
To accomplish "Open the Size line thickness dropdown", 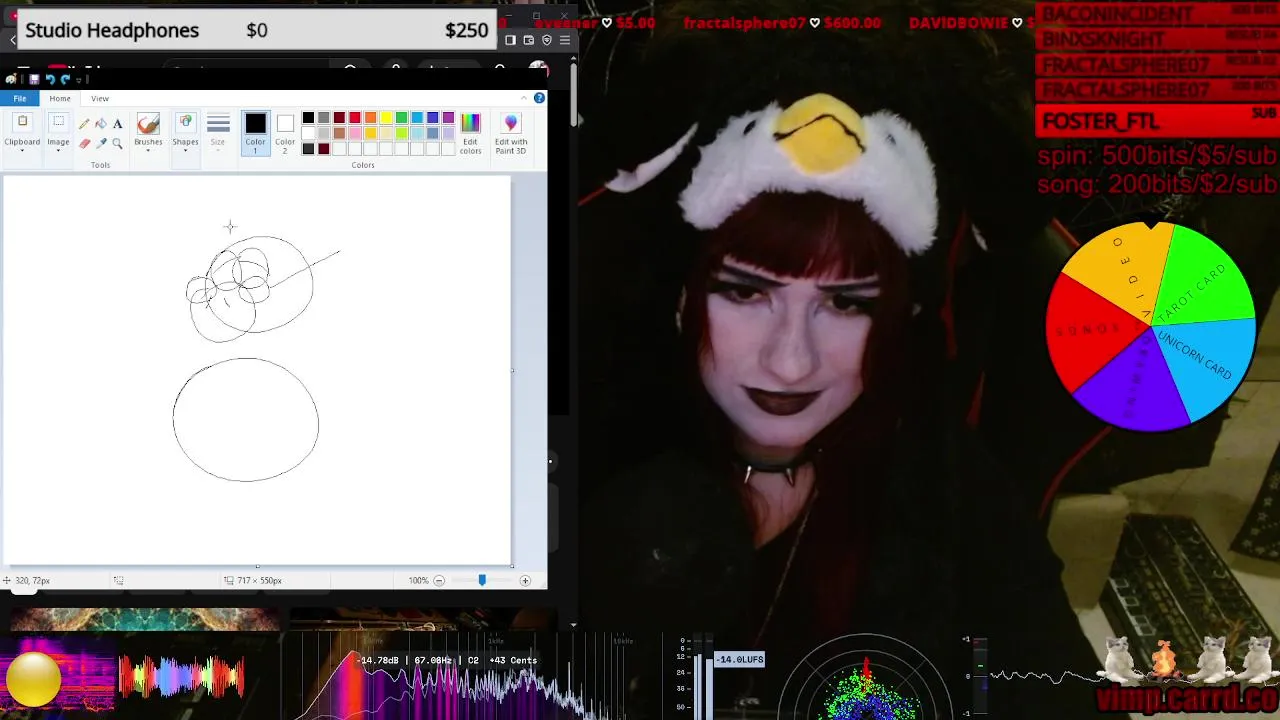I will [218, 130].
